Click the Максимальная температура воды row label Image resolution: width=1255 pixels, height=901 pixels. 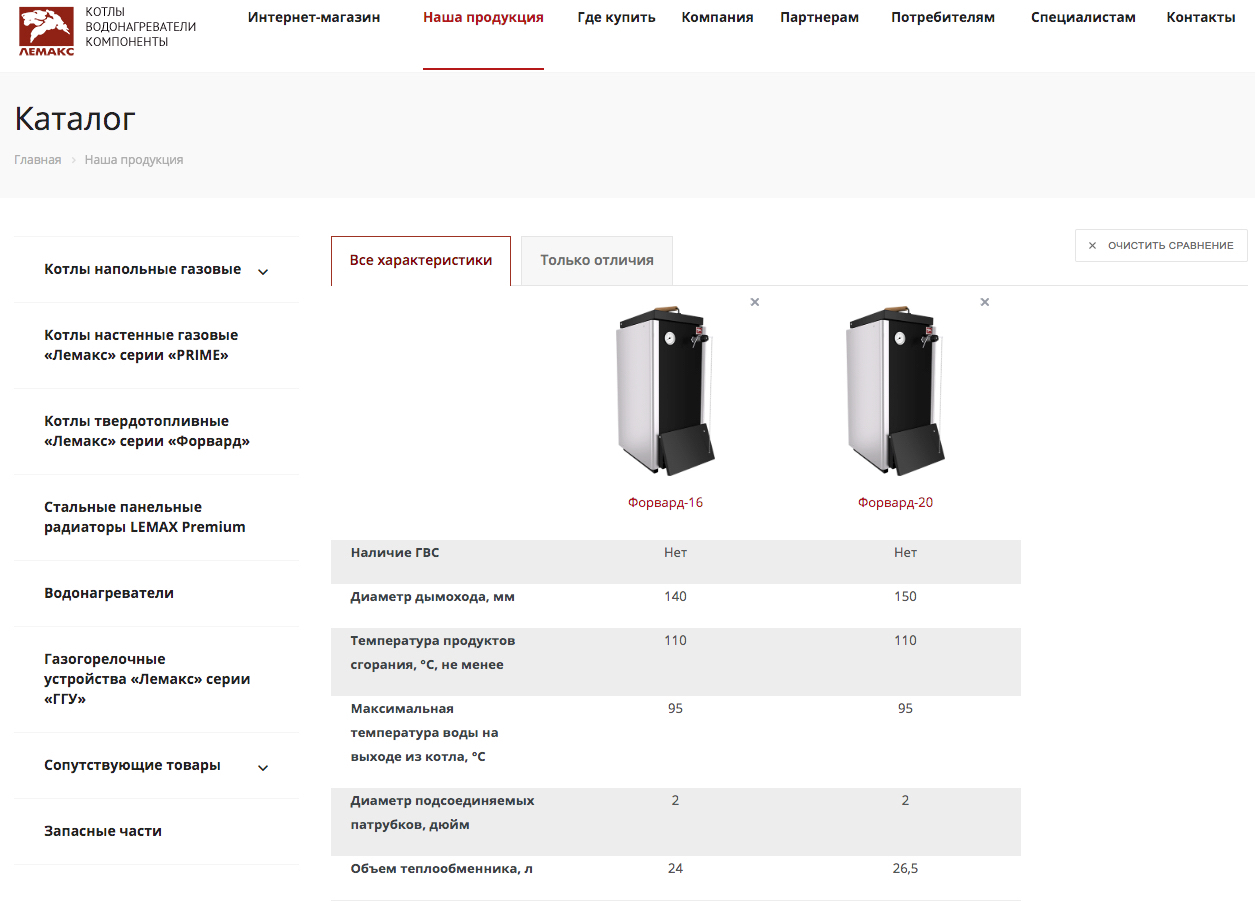(x=425, y=733)
